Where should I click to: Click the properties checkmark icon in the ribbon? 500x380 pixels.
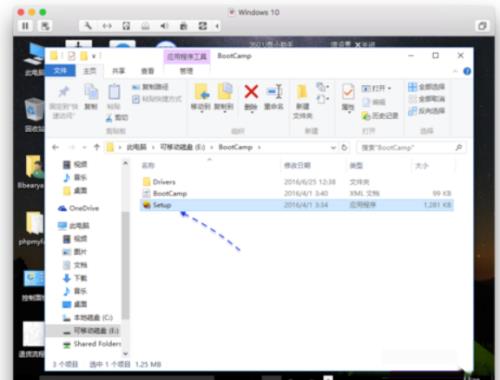pyautogui.click(x=348, y=92)
